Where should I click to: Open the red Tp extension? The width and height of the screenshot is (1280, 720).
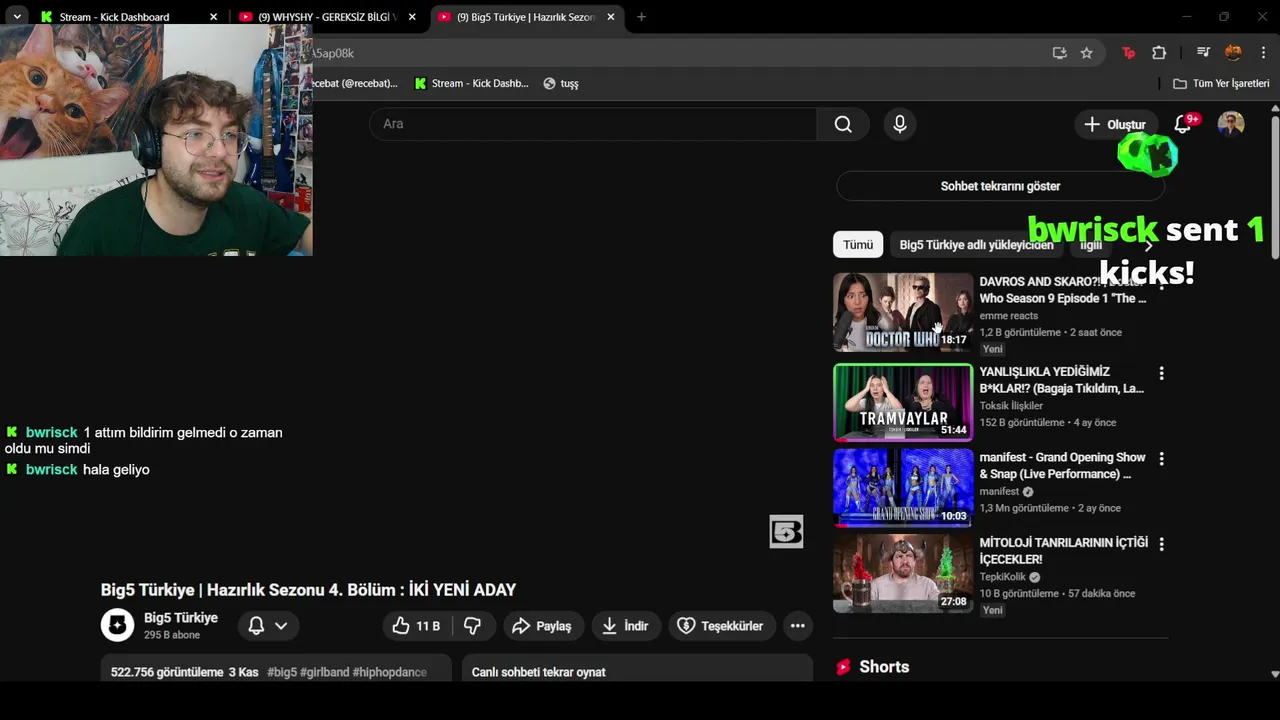[x=1129, y=53]
